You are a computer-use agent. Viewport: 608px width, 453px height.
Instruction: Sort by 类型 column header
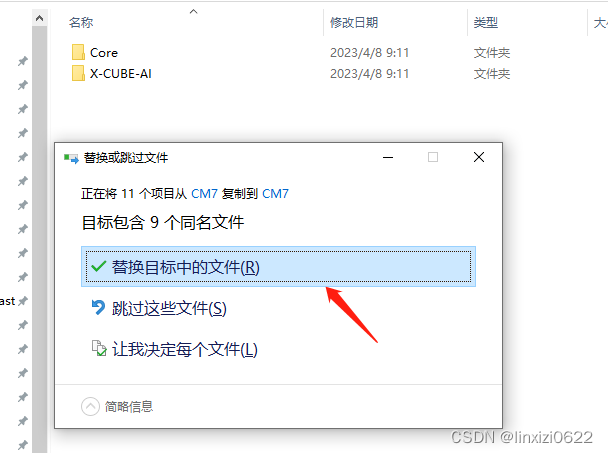(527, 22)
